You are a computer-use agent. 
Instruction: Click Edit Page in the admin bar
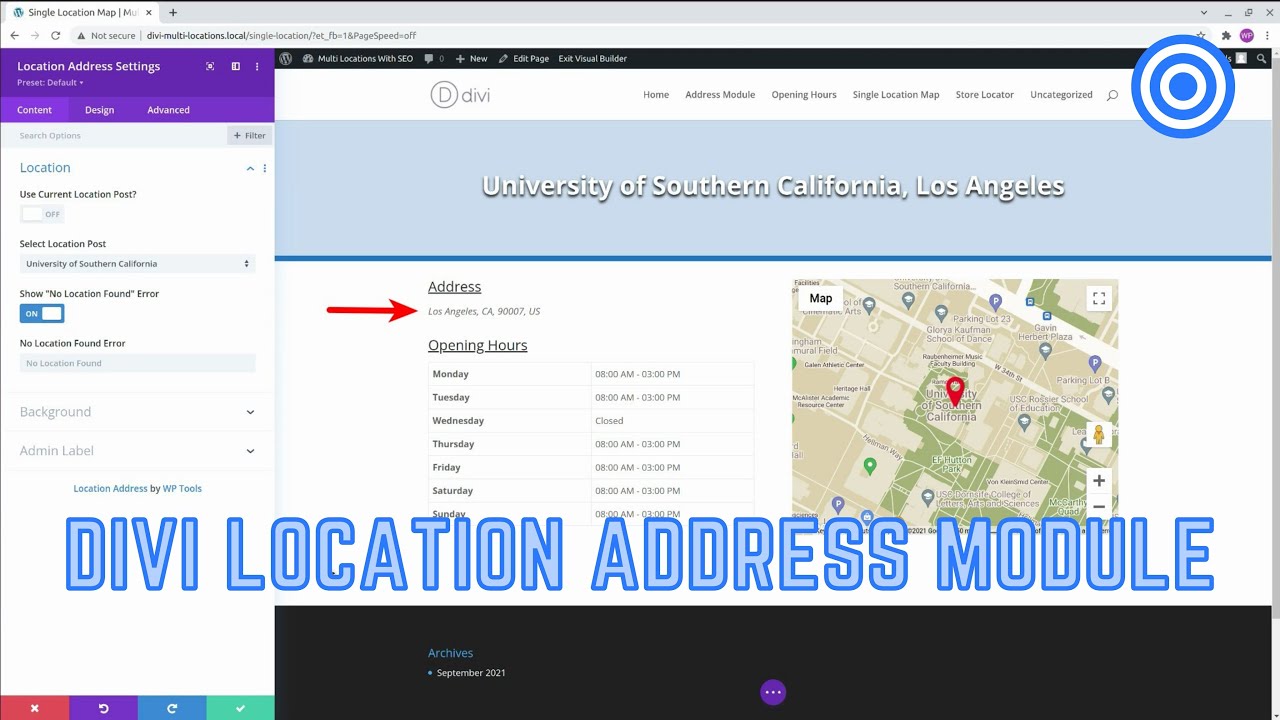524,58
